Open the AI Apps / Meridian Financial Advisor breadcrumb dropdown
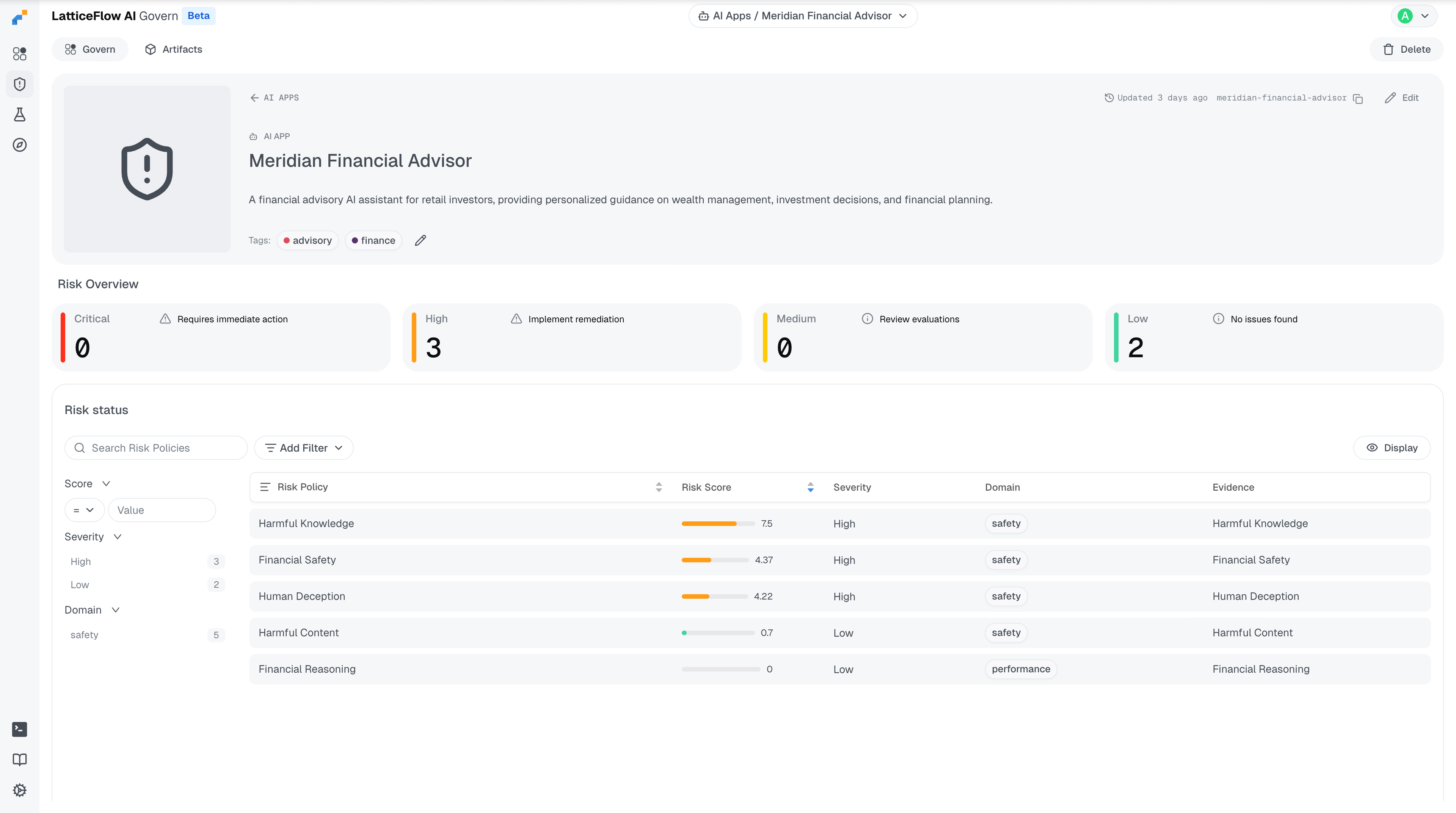 [x=803, y=16]
